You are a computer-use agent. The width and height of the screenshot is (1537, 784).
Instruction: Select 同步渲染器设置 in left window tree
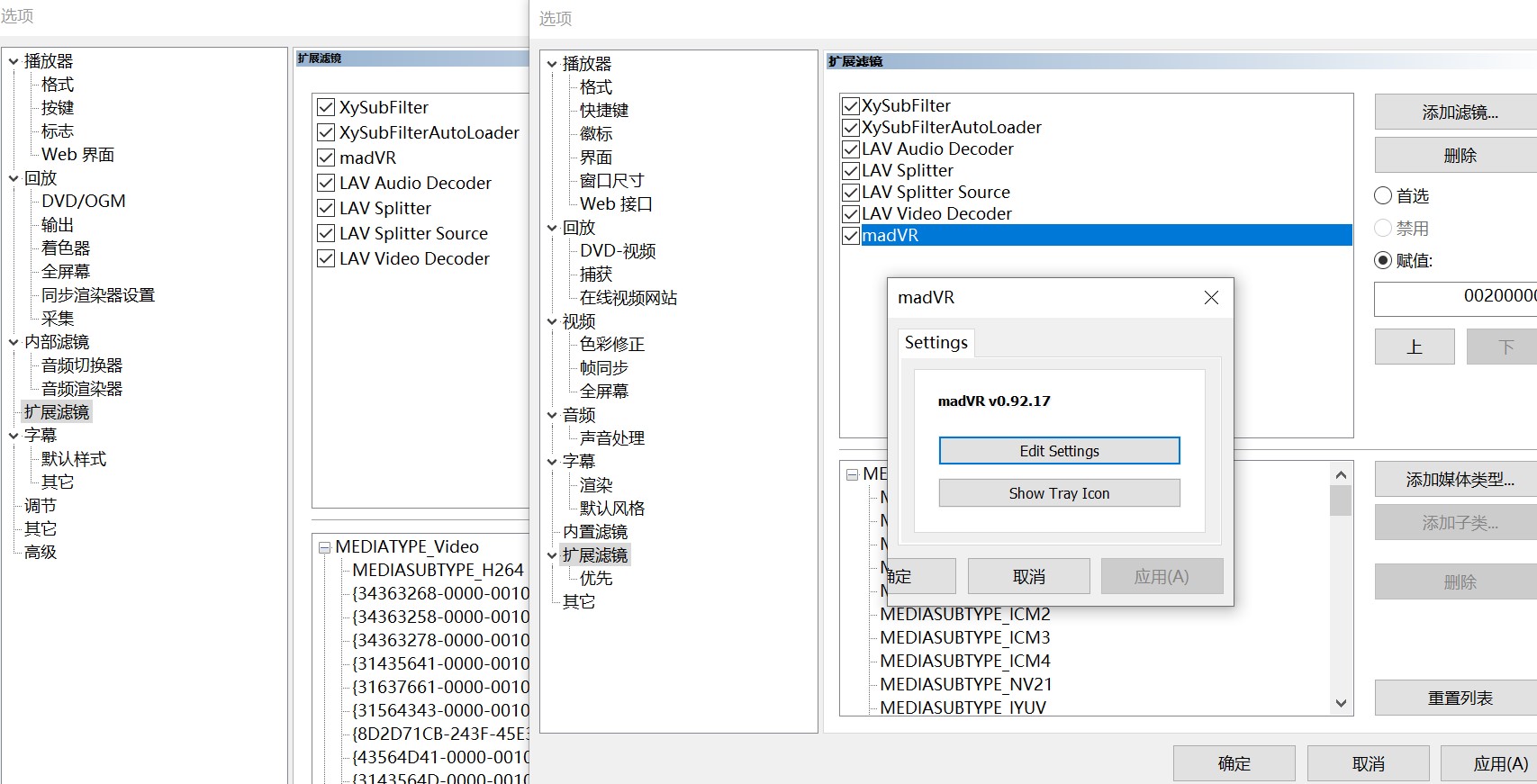(x=98, y=294)
